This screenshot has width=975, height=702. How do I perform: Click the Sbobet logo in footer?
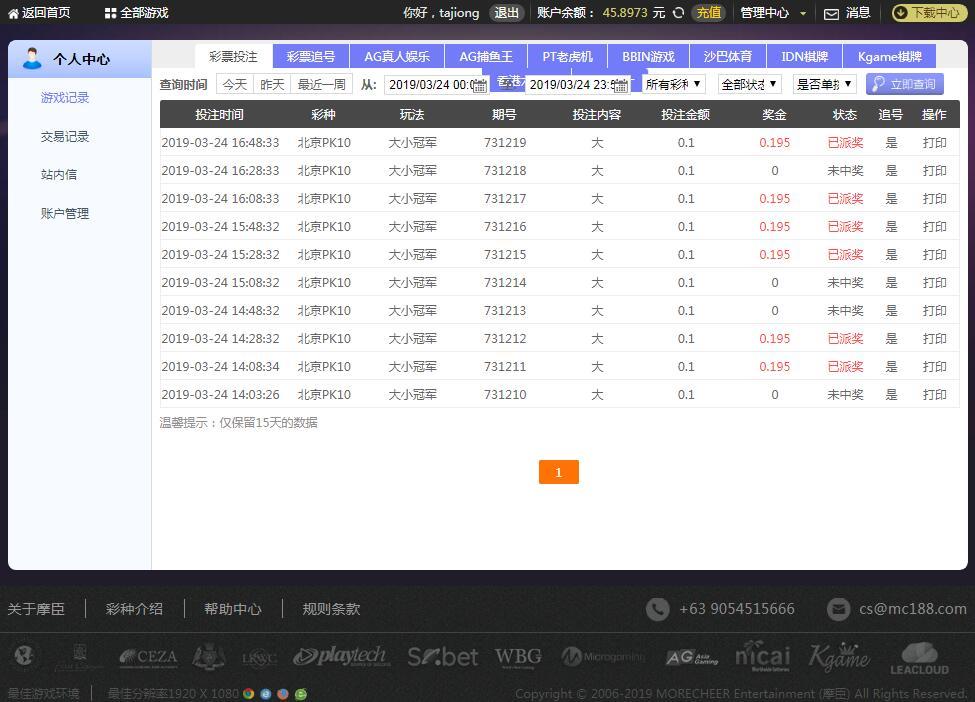click(443, 657)
